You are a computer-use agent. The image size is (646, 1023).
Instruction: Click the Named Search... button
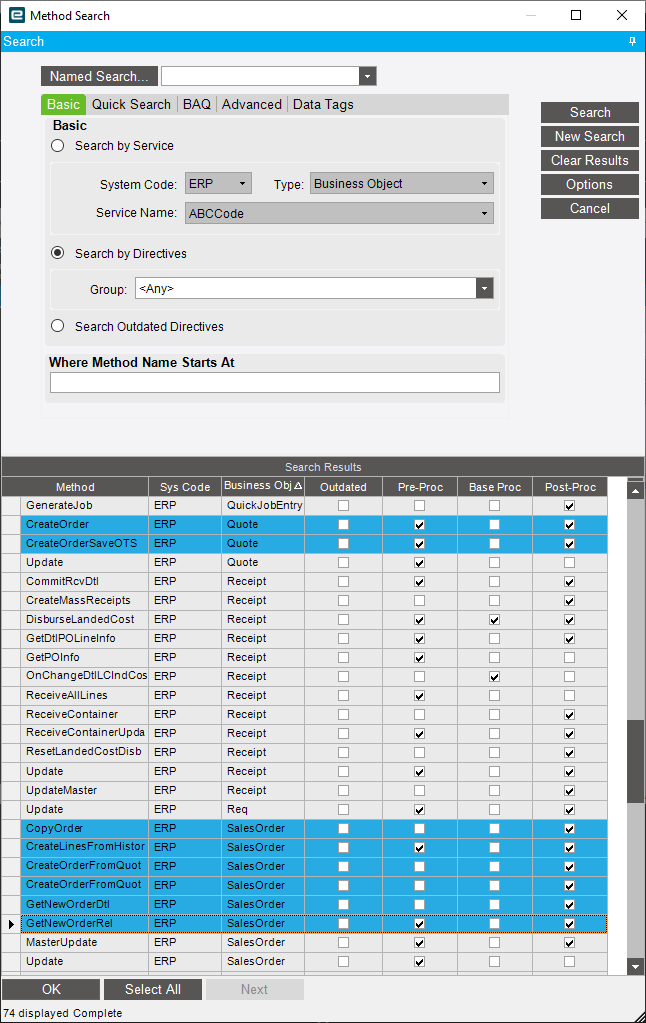pyautogui.click(x=99, y=76)
